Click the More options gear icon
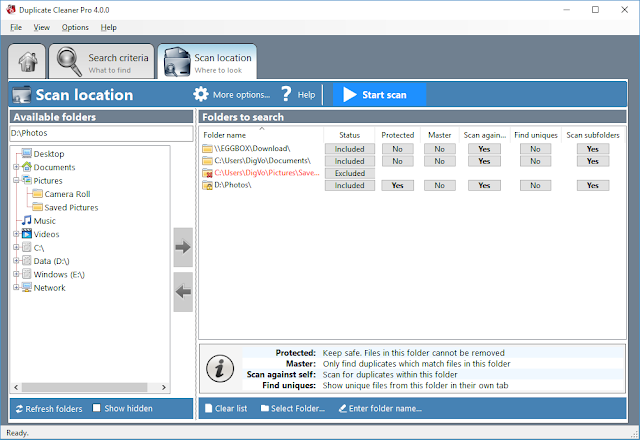The image size is (640, 440). 200,94
